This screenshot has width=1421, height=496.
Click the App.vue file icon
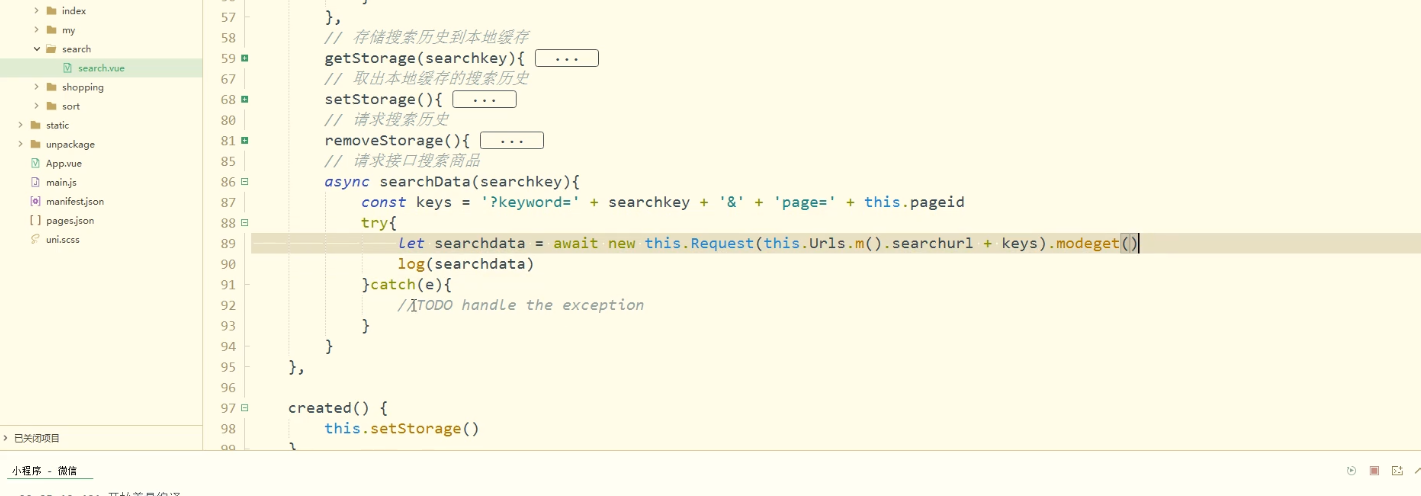[x=35, y=163]
